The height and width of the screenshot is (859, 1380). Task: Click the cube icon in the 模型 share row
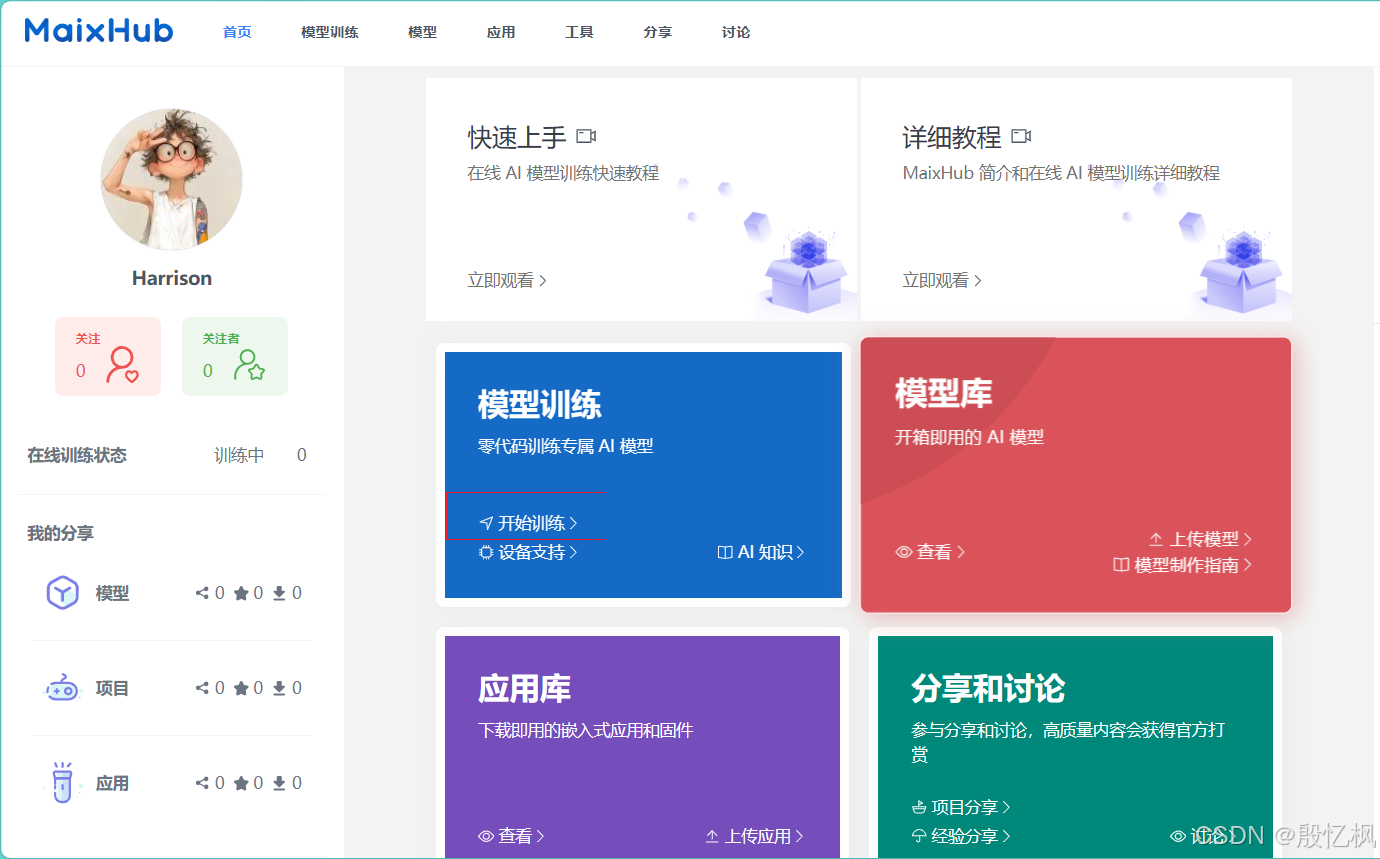click(x=62, y=593)
